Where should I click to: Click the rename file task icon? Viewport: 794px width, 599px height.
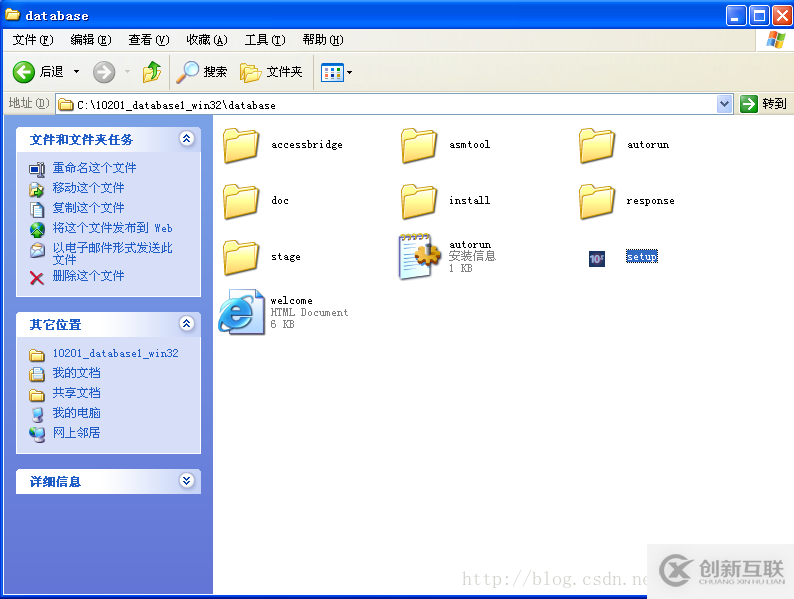36,169
